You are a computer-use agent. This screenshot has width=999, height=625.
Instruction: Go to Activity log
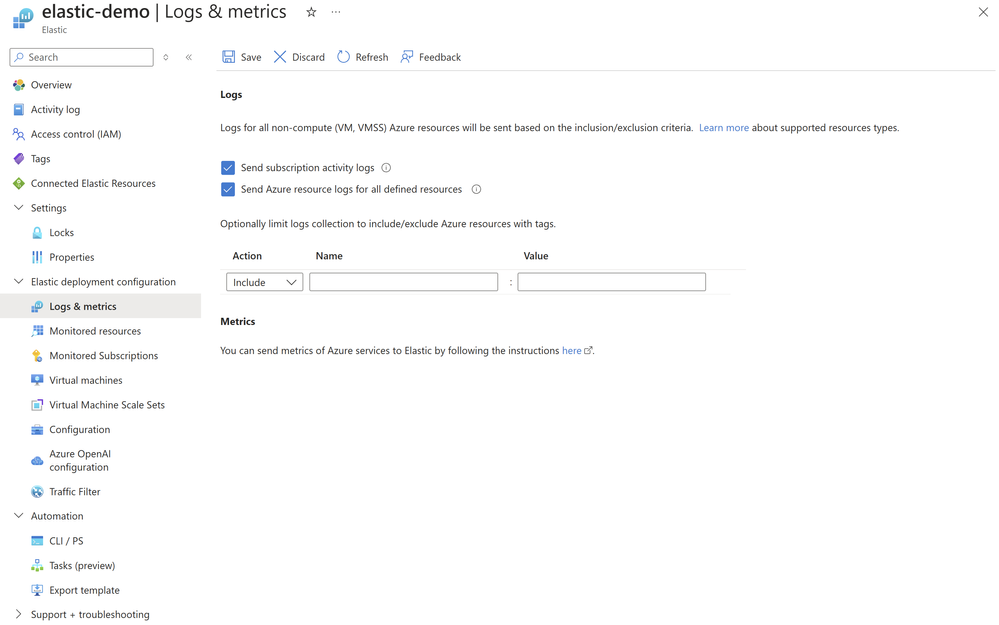tap(55, 110)
